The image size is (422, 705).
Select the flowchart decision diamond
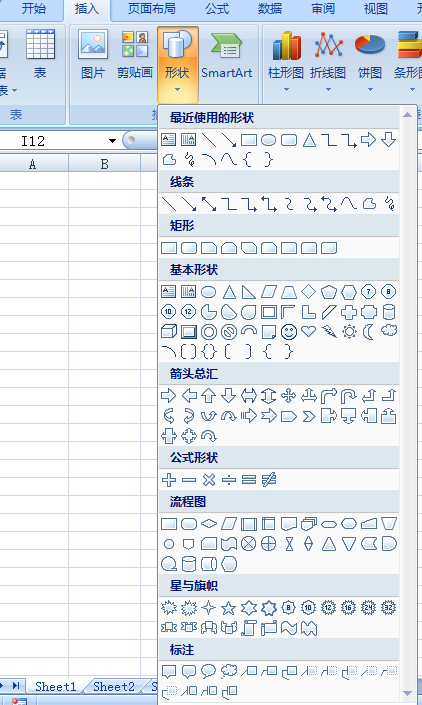(x=209, y=523)
